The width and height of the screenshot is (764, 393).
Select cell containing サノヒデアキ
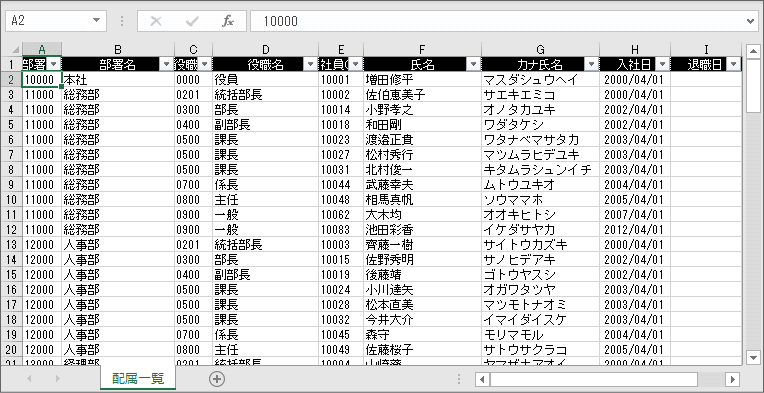click(540, 260)
